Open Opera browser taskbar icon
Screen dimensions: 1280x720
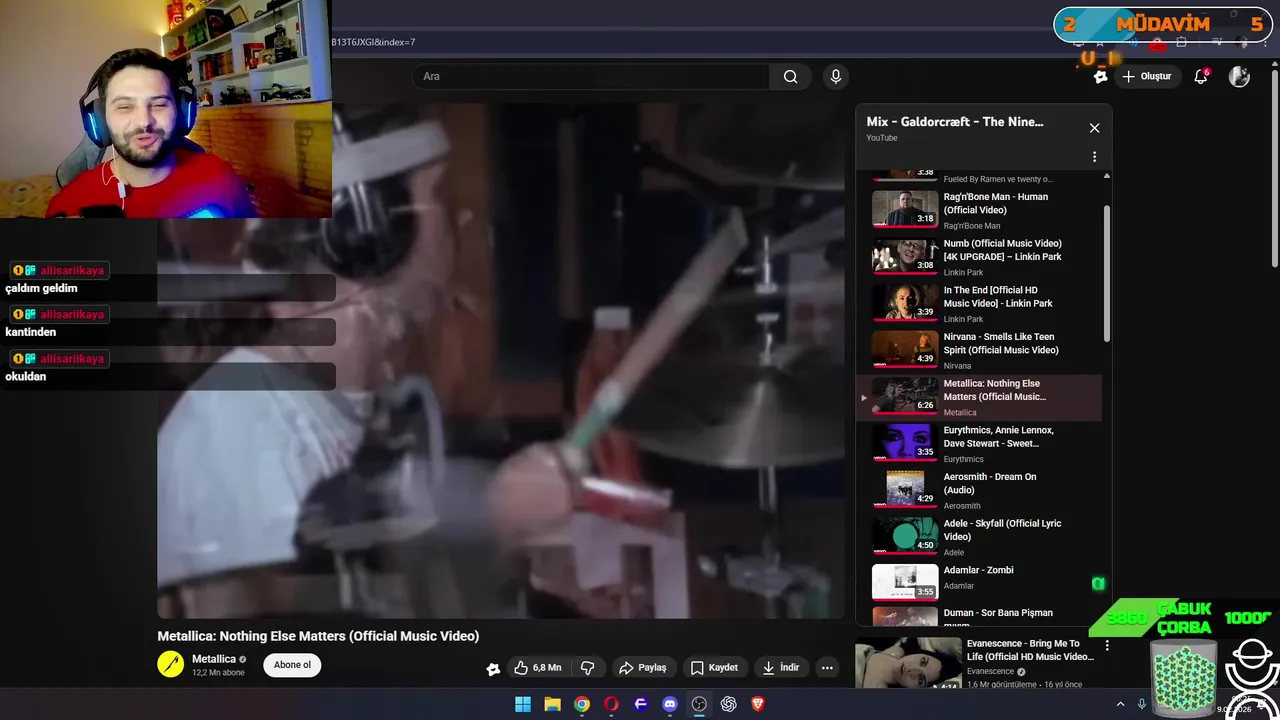click(611, 704)
